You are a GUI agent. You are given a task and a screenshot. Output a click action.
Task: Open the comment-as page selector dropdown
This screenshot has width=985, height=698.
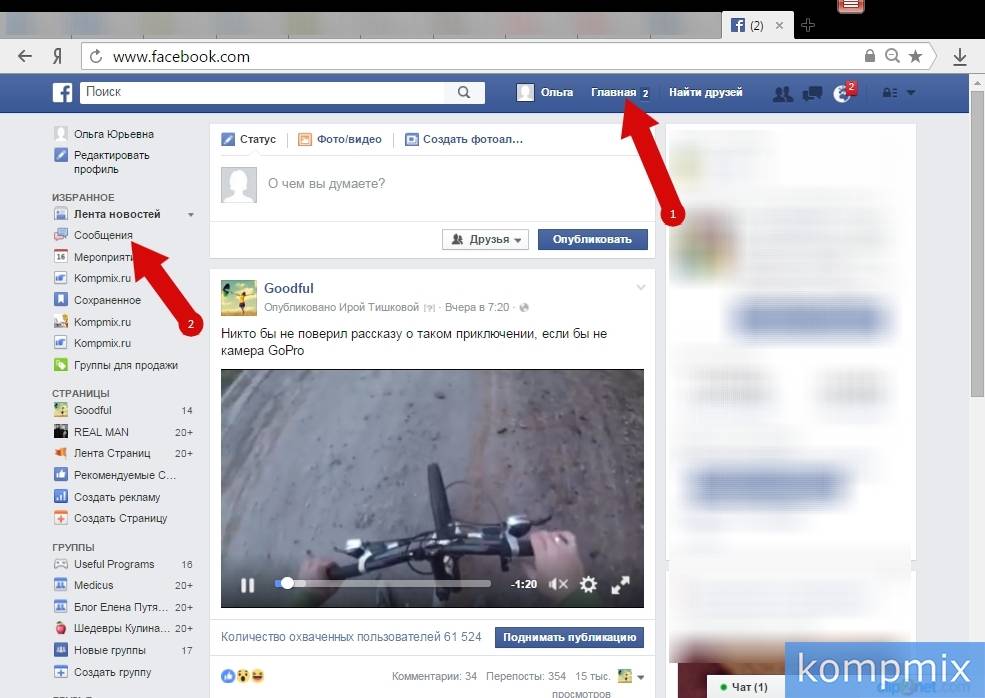(631, 677)
